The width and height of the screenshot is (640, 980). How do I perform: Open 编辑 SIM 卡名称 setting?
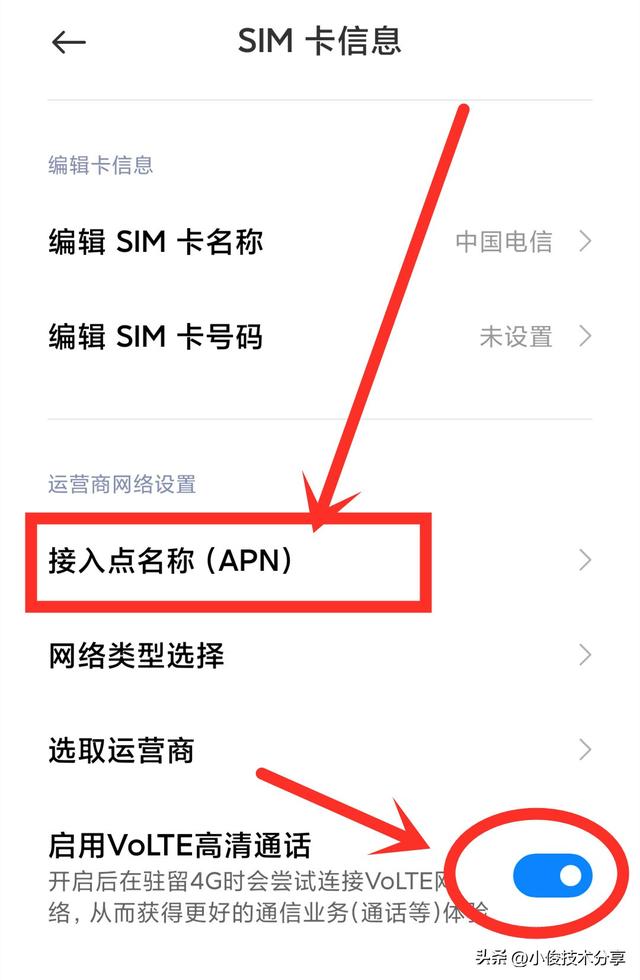(320, 242)
